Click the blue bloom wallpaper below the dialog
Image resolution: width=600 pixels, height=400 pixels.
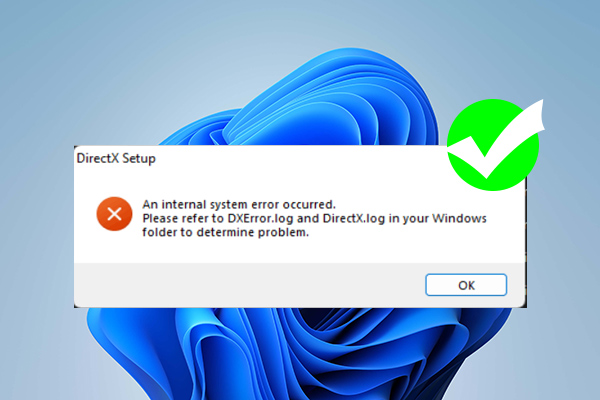298,352
